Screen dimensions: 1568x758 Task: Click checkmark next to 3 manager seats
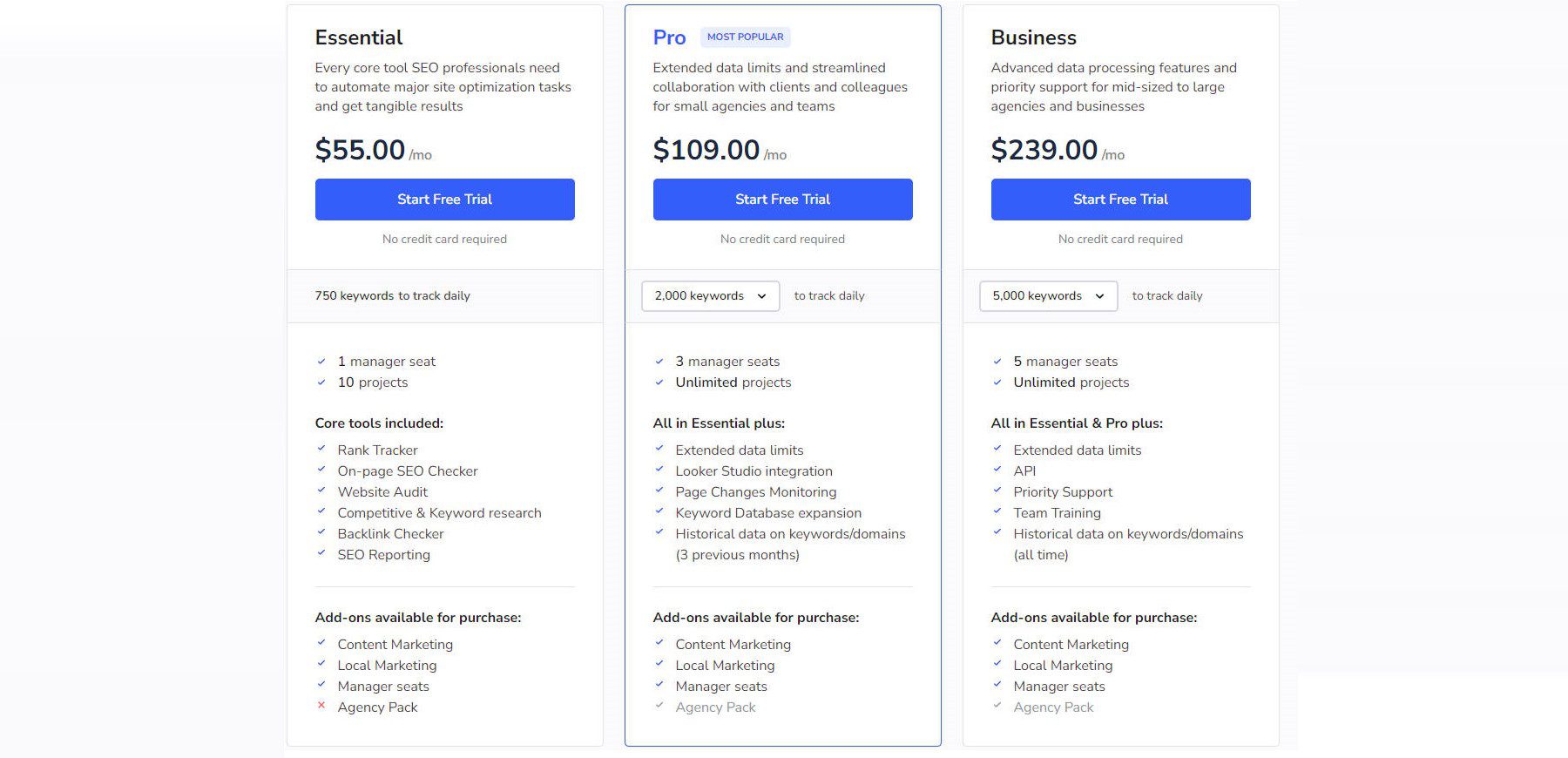pyautogui.click(x=659, y=361)
